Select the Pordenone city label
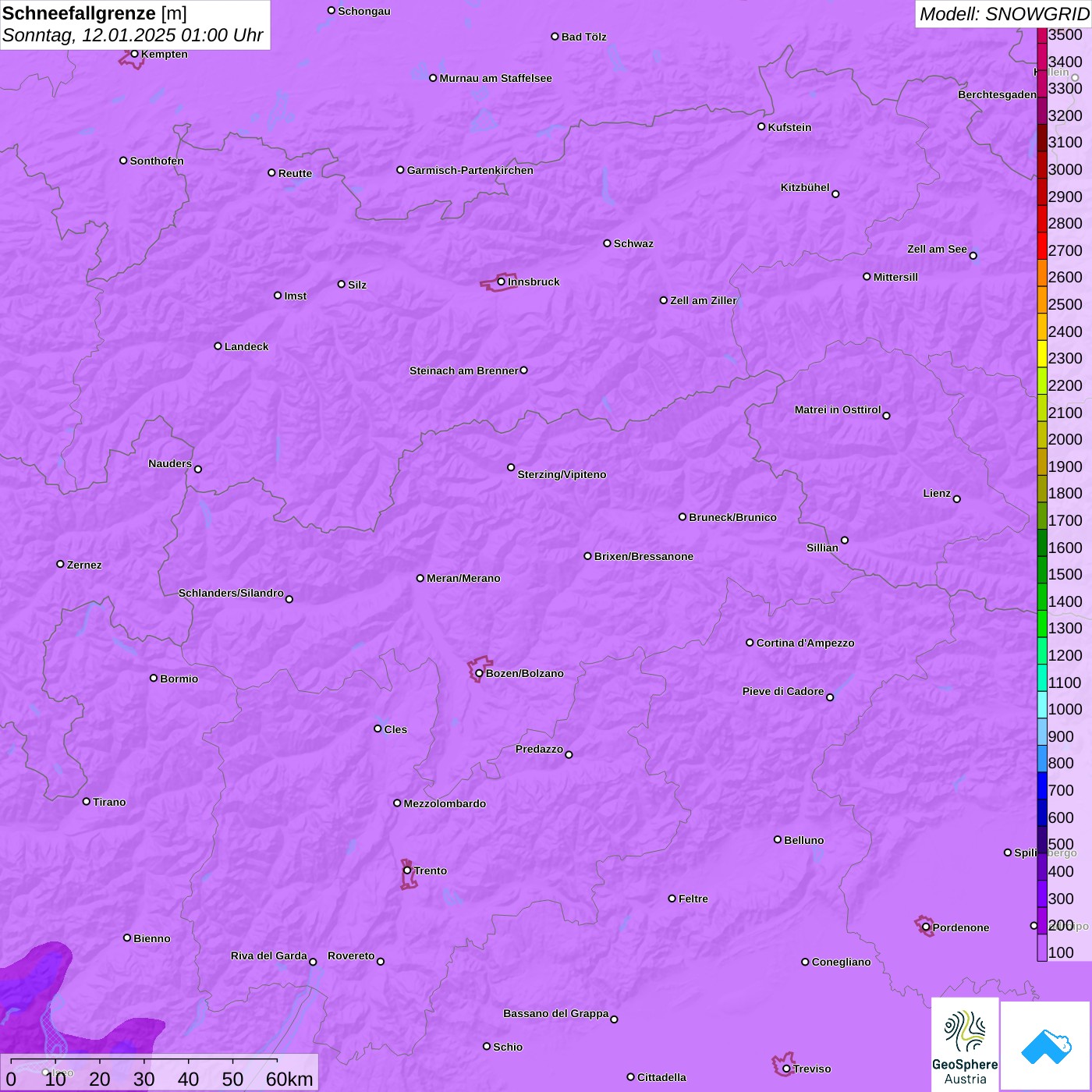Viewport: 1092px width, 1092px height. point(961,927)
